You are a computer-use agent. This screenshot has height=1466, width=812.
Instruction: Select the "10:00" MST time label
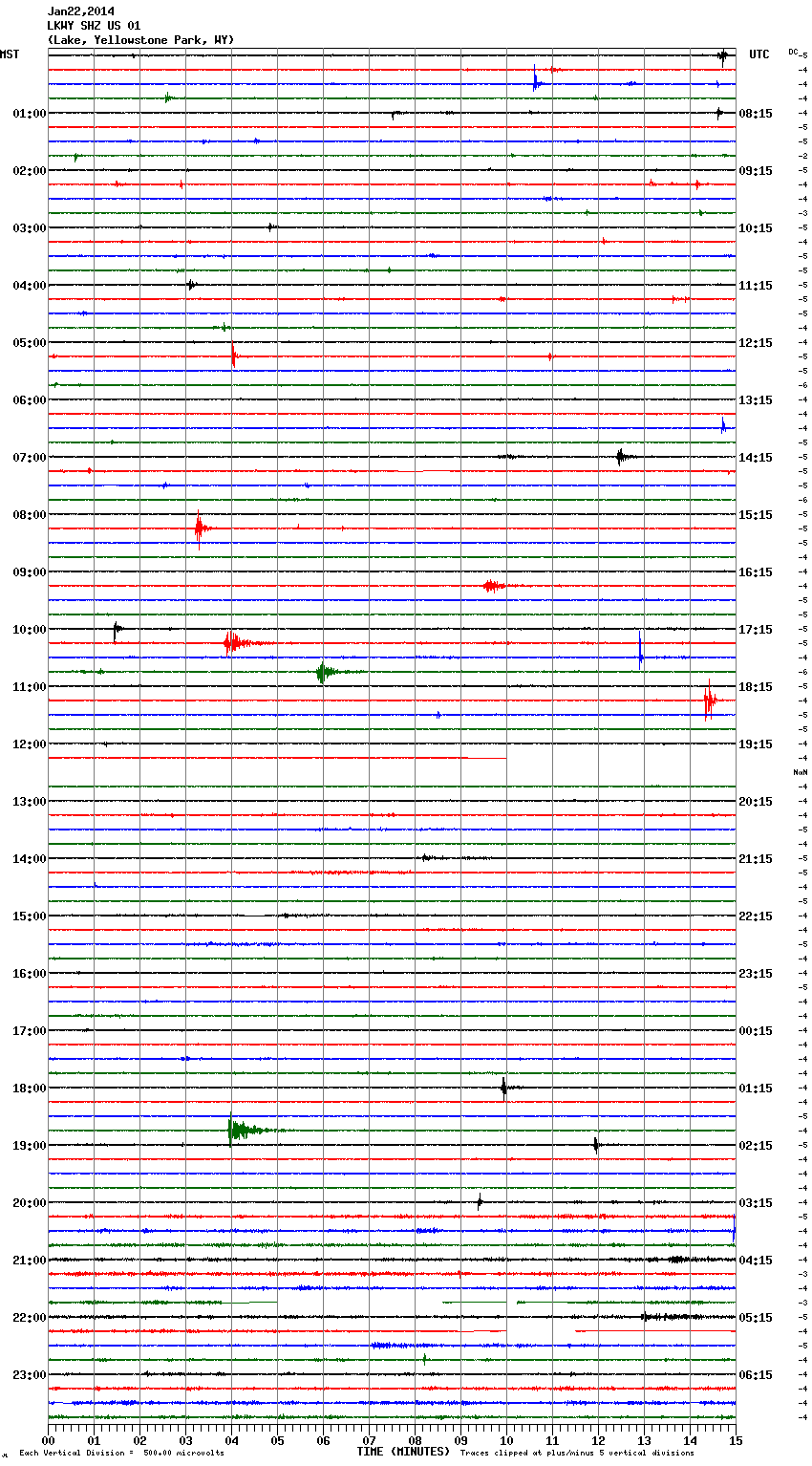[30, 630]
